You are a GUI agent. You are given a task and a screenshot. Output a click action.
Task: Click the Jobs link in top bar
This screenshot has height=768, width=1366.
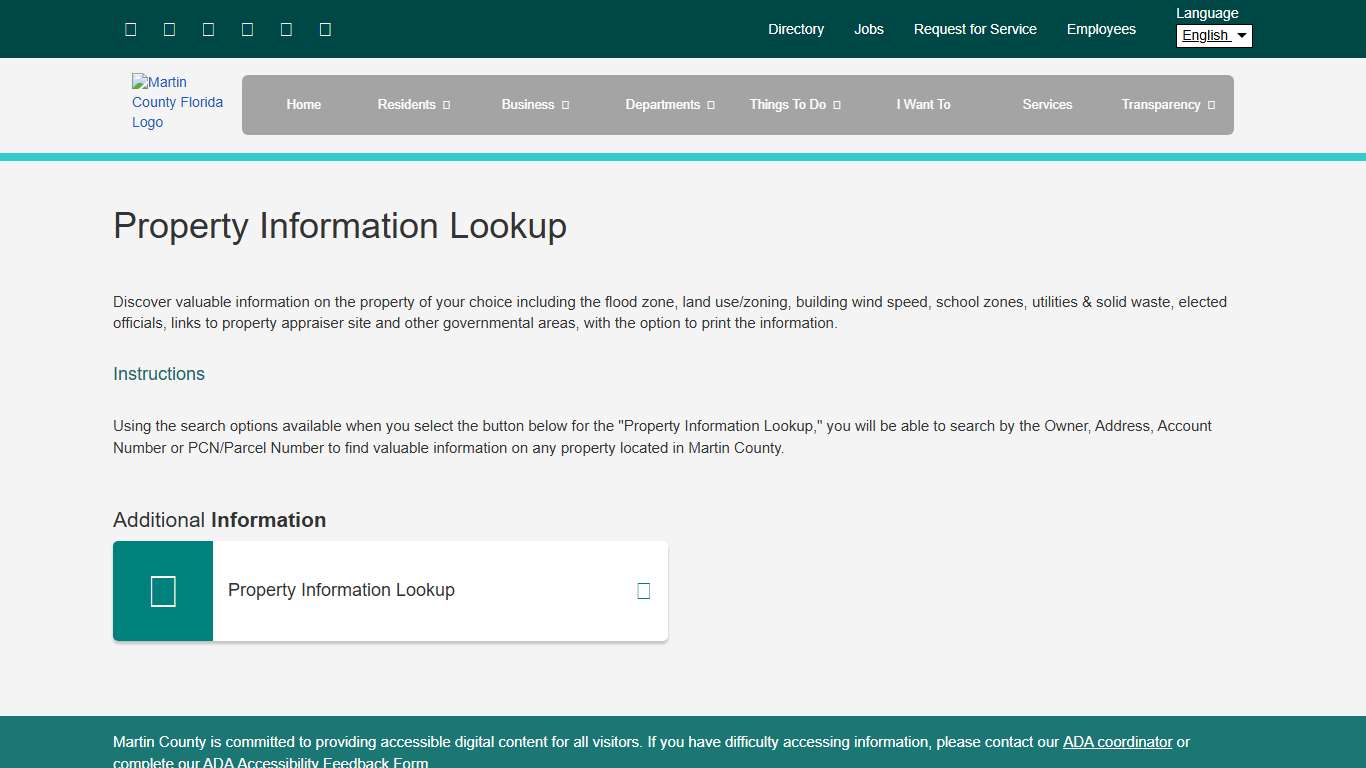pos(868,29)
